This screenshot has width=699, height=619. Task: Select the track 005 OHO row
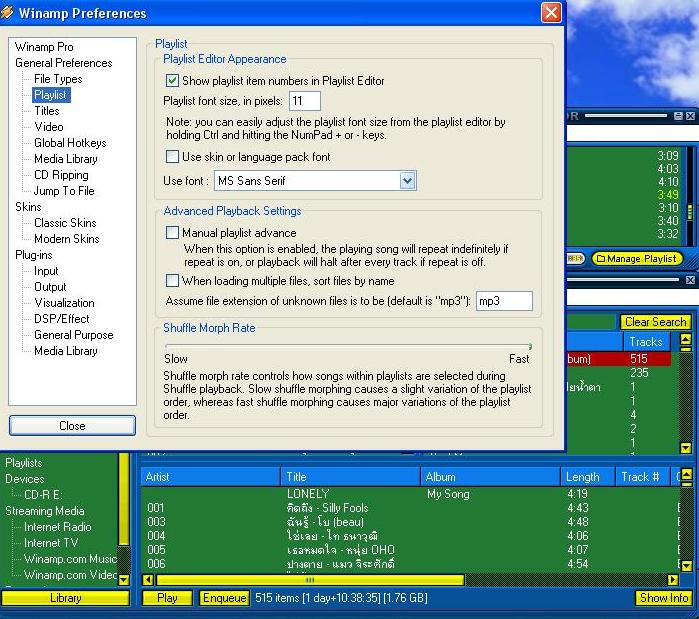click(x=409, y=550)
